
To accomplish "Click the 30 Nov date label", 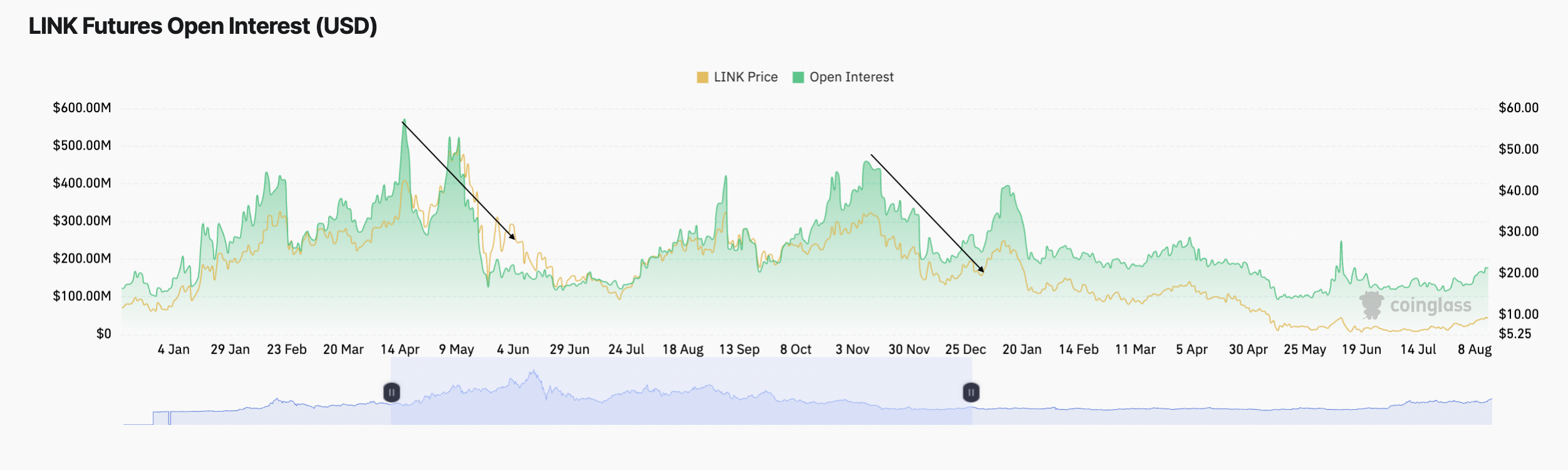I will tap(909, 350).
